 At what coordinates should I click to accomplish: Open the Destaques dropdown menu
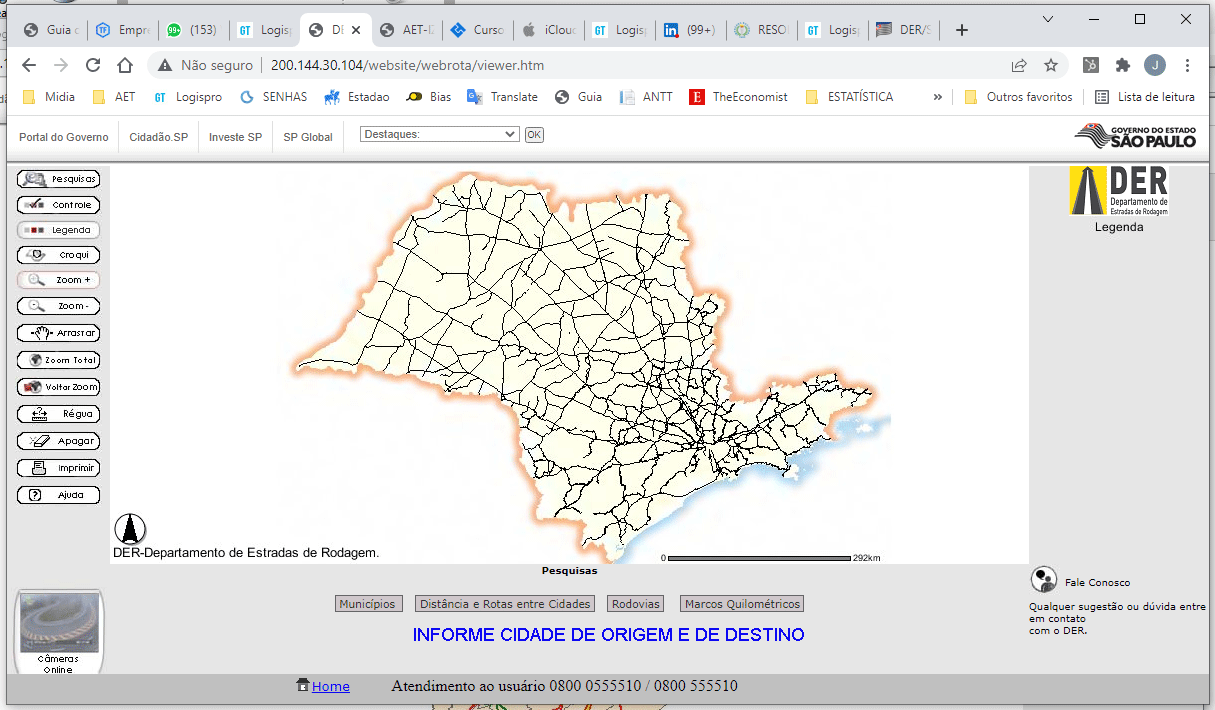click(x=438, y=133)
